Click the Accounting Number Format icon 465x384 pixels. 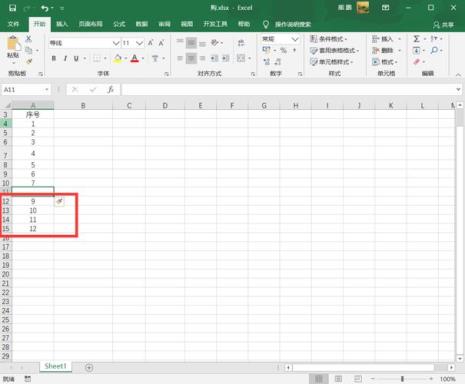(266, 50)
